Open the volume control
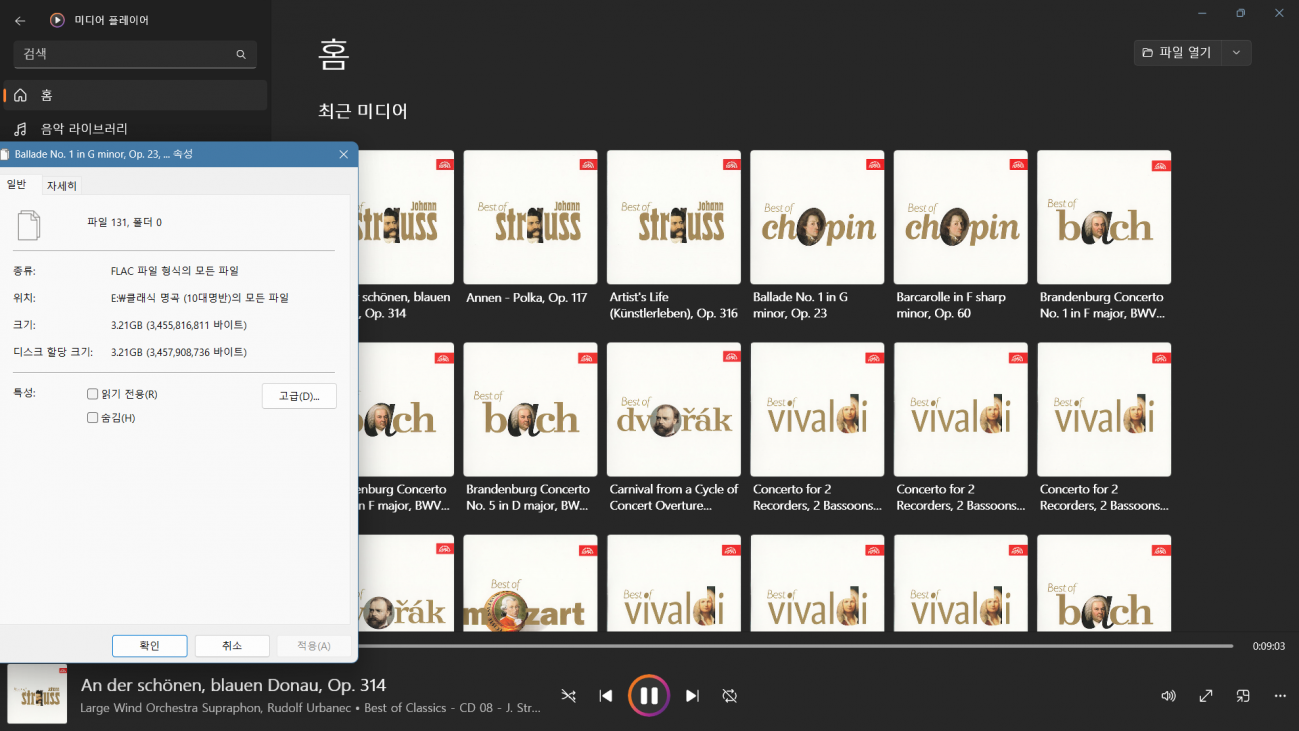This screenshot has height=731, width=1299. (x=1168, y=696)
